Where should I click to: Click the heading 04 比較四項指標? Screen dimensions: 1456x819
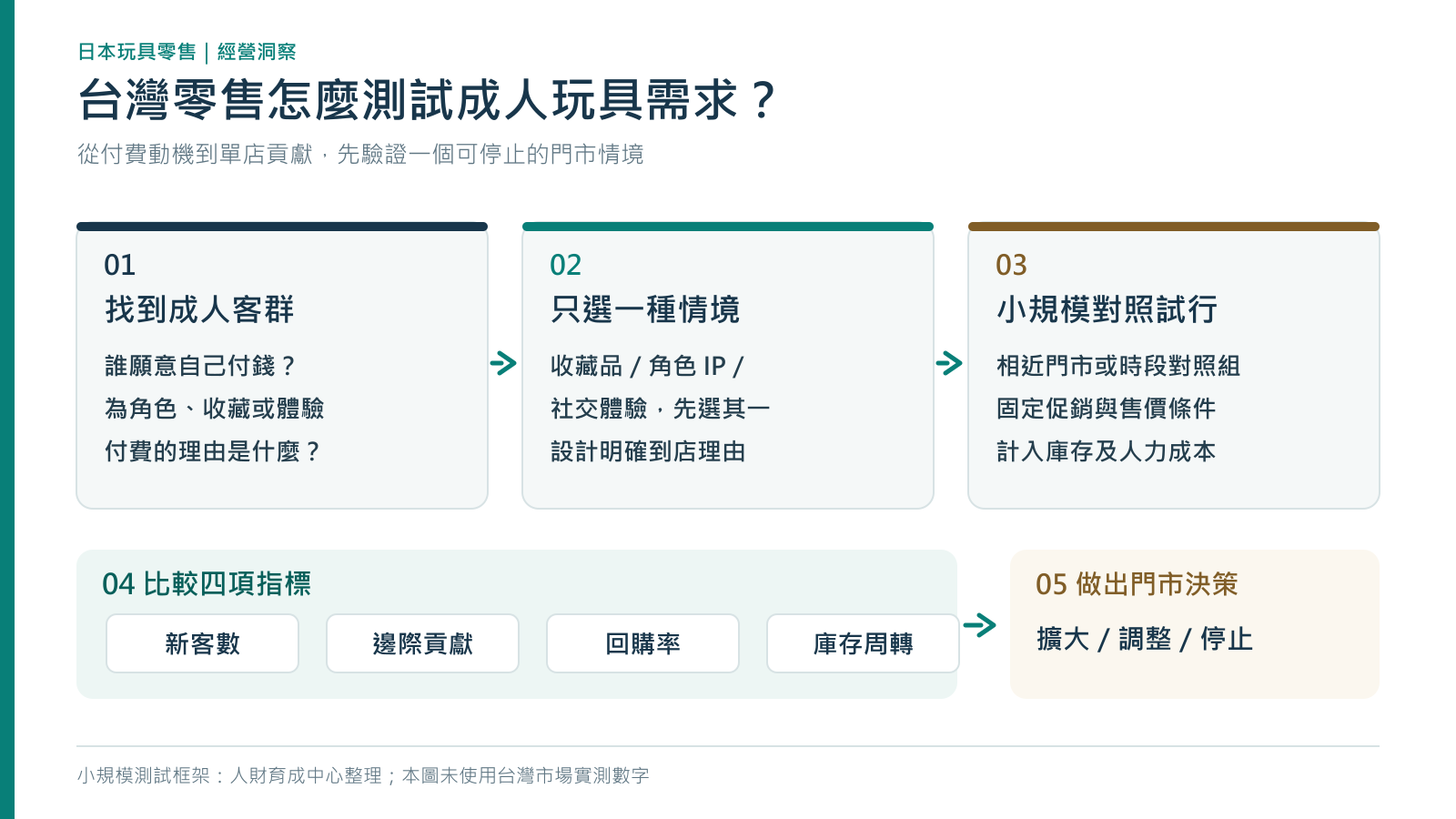(207, 583)
